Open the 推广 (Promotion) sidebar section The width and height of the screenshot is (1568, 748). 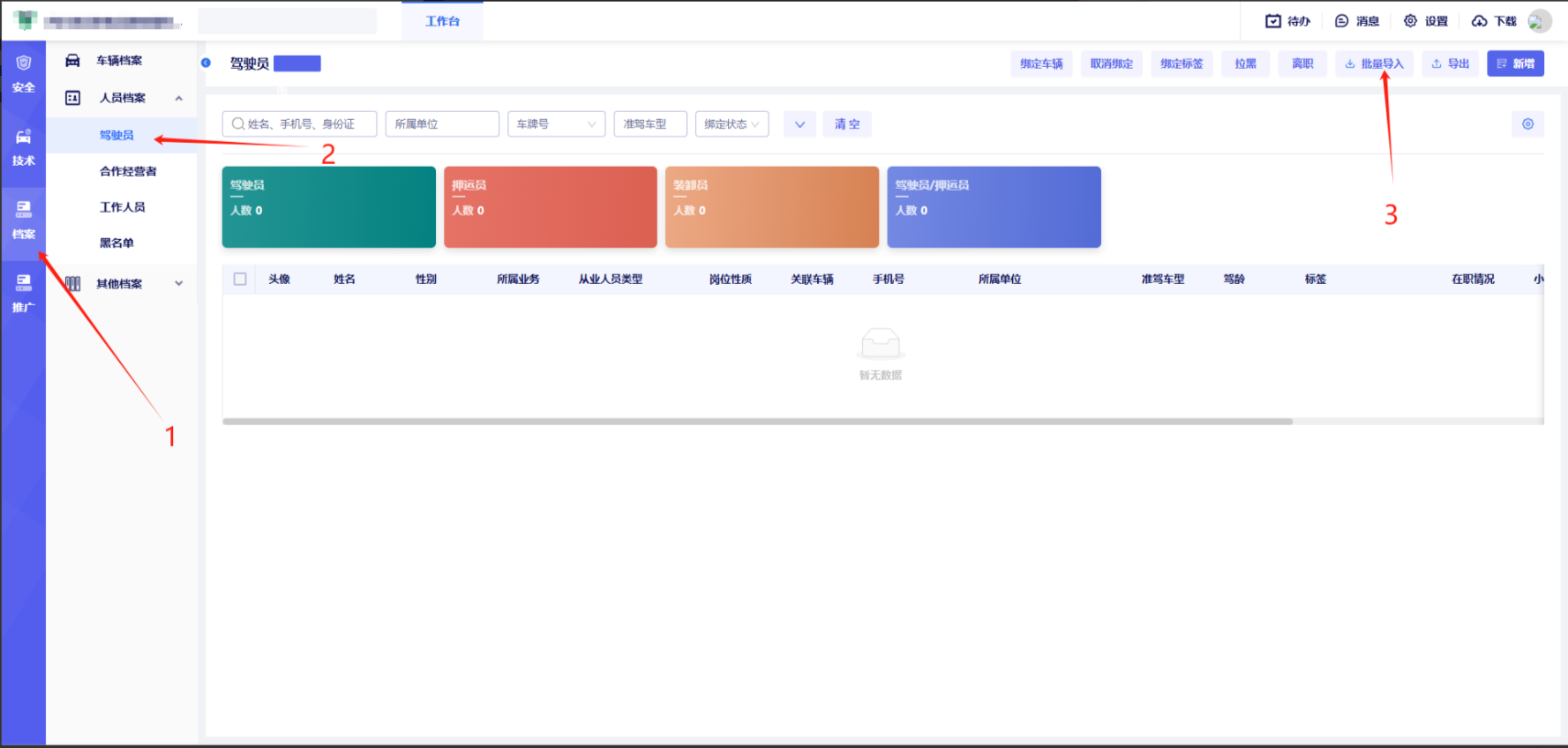24,293
